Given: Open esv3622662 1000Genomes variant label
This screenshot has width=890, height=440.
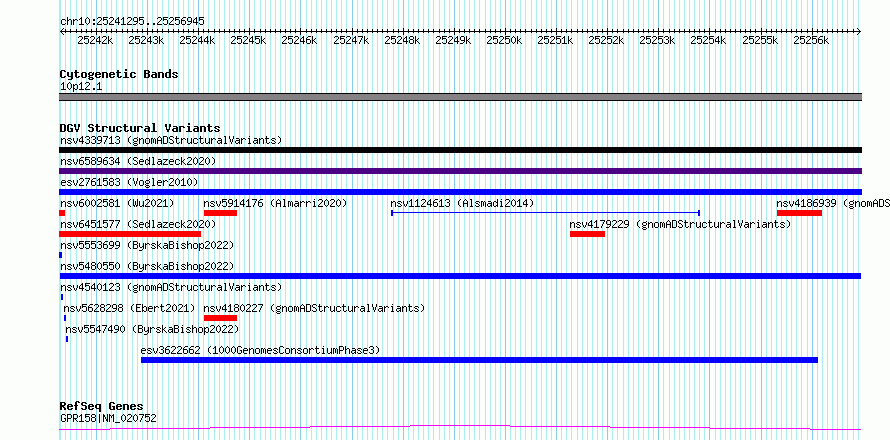Looking at the screenshot, I should pos(260,350).
